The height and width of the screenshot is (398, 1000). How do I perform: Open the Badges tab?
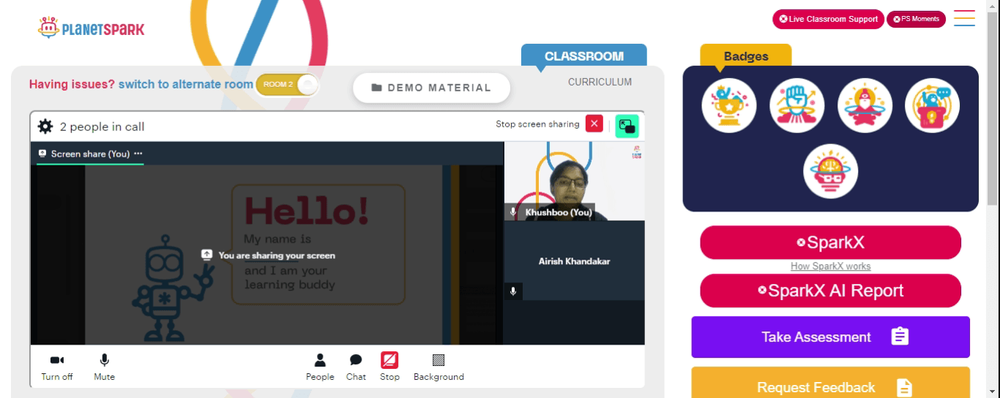746,56
